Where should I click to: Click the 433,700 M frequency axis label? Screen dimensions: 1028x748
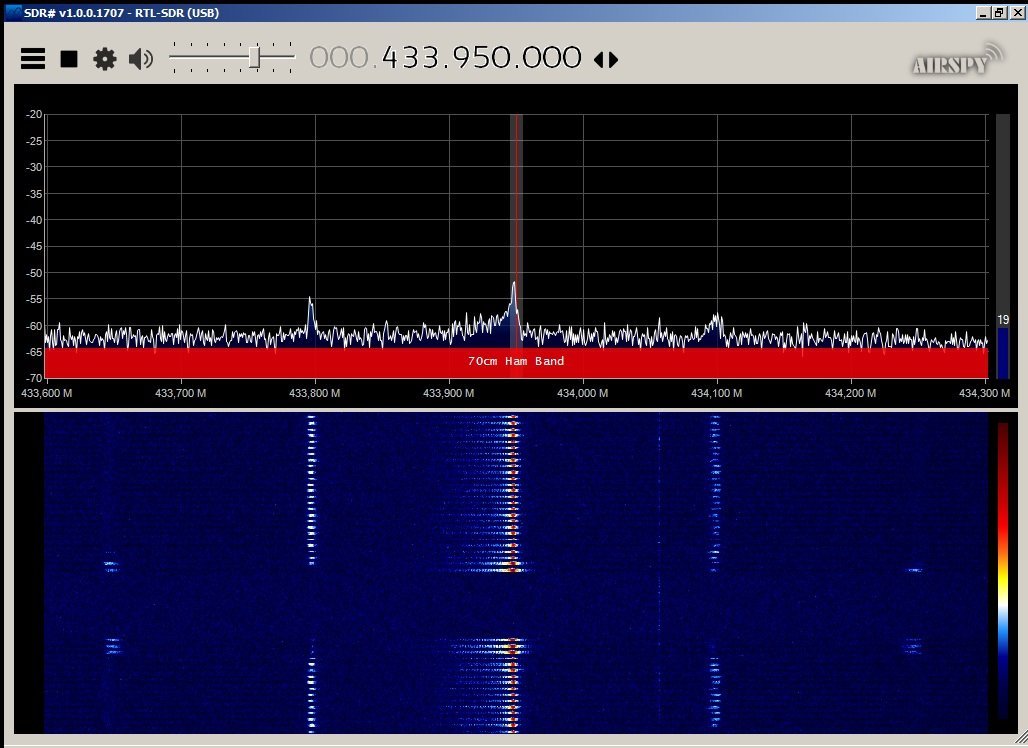click(x=180, y=393)
